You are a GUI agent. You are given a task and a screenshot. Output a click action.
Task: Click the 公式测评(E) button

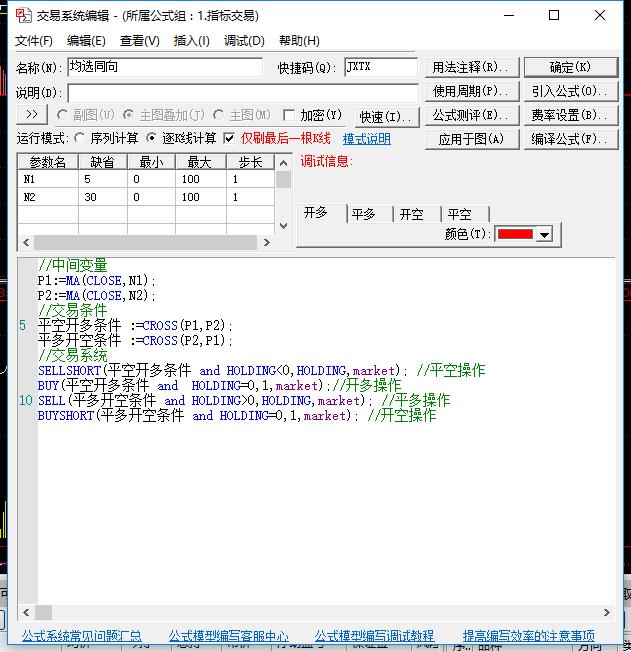coord(472,115)
